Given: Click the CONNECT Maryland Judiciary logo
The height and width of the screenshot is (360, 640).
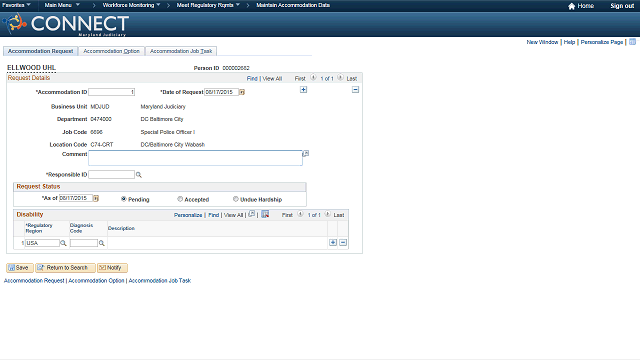Looking at the screenshot, I should coord(66,24).
